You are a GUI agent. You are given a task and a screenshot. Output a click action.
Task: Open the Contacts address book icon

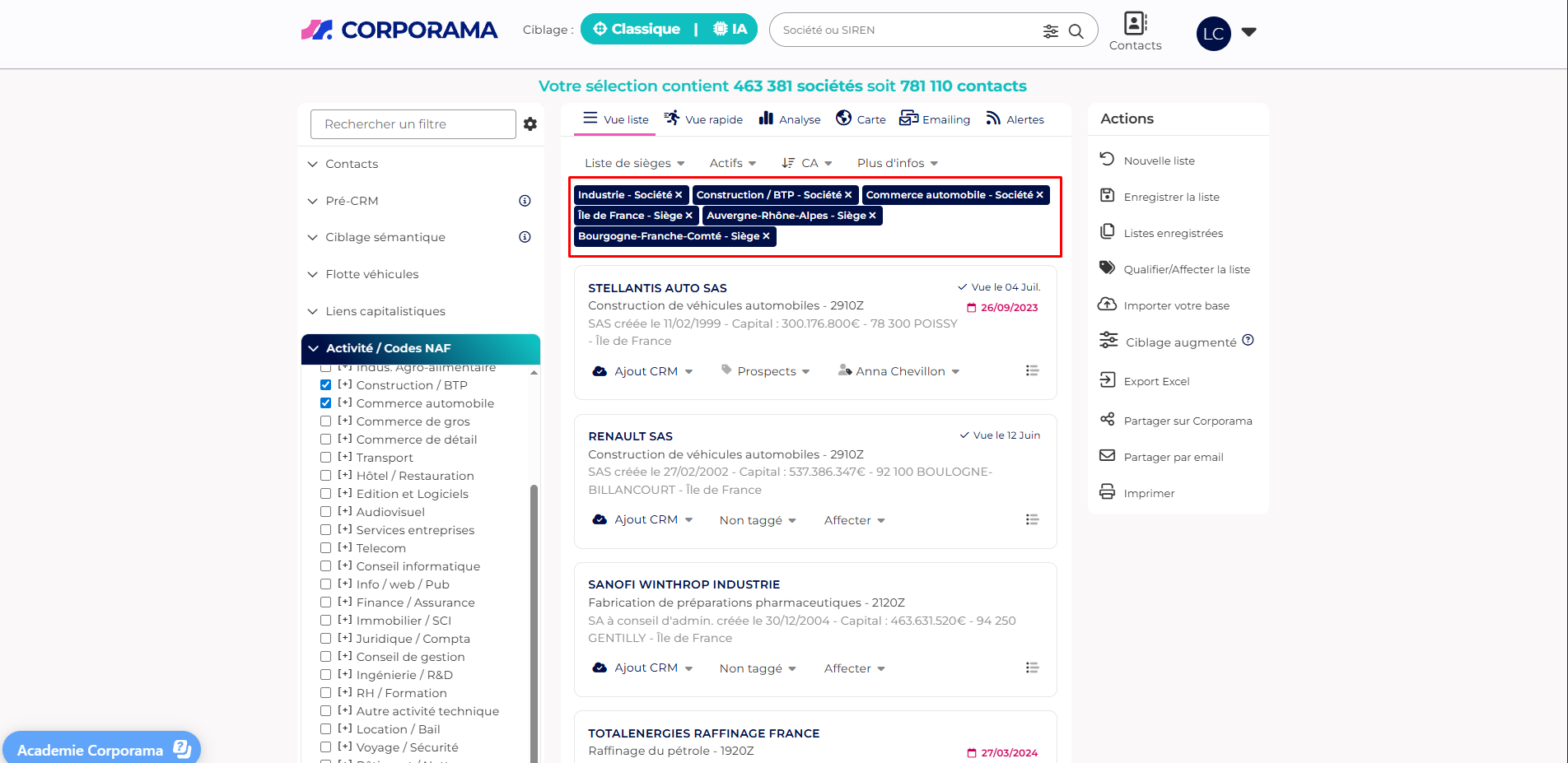[x=1135, y=24]
